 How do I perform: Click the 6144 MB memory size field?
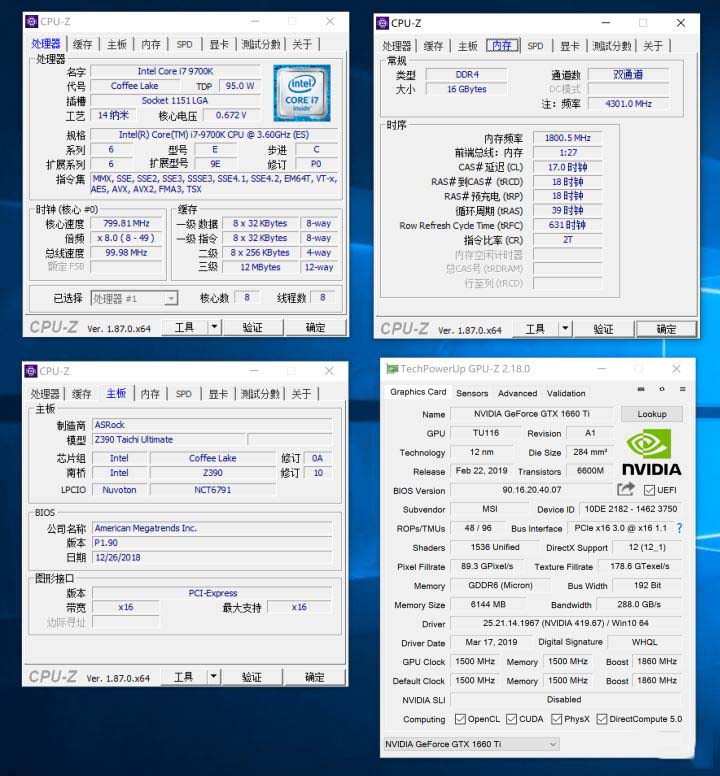[x=488, y=604]
